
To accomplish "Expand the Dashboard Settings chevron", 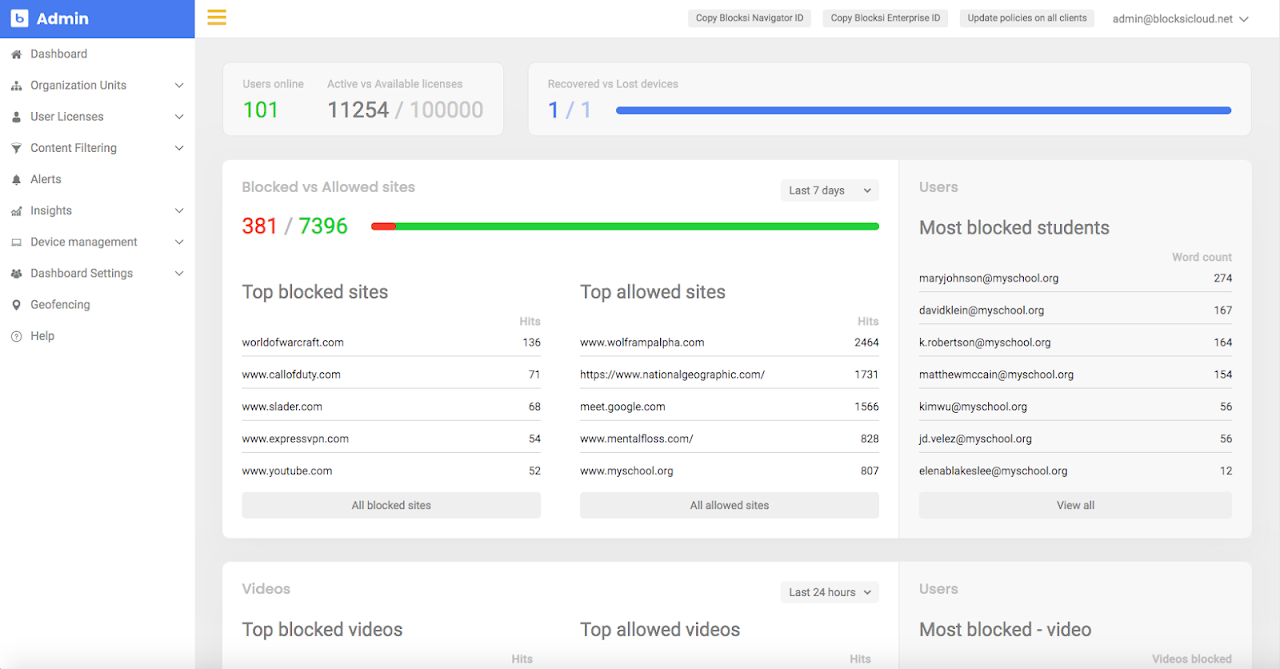I will [x=179, y=274].
